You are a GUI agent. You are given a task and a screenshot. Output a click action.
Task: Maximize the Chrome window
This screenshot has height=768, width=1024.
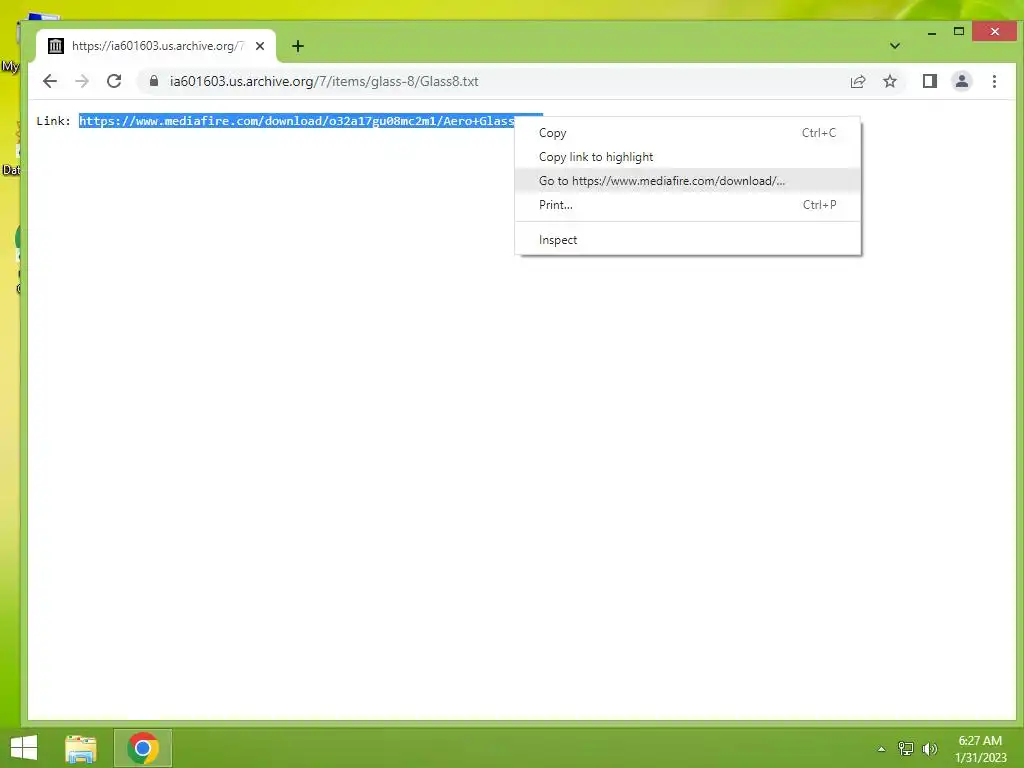(959, 31)
